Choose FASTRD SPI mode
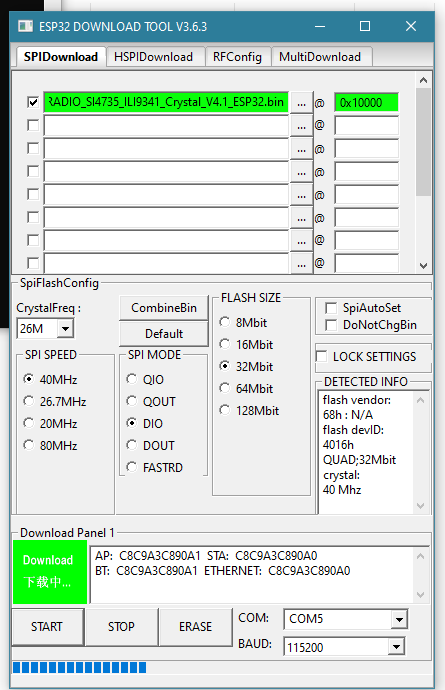The width and height of the screenshot is (445, 690). tap(132, 467)
